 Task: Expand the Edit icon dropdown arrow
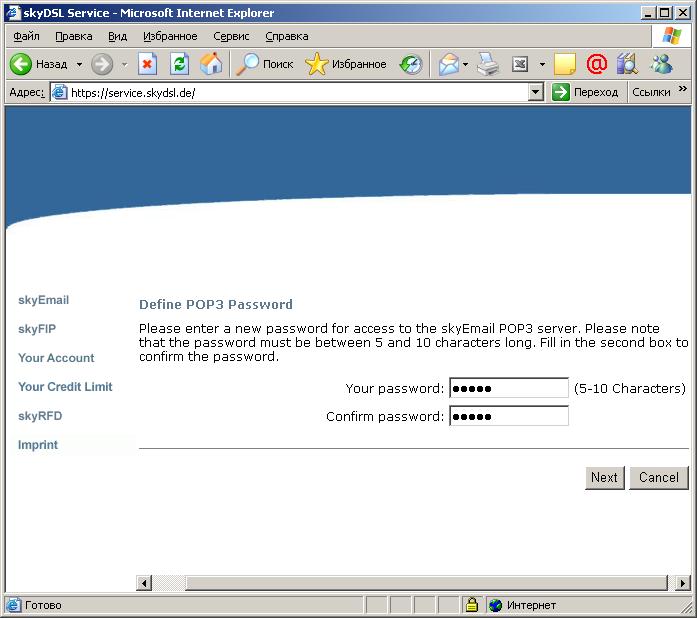[x=542, y=64]
